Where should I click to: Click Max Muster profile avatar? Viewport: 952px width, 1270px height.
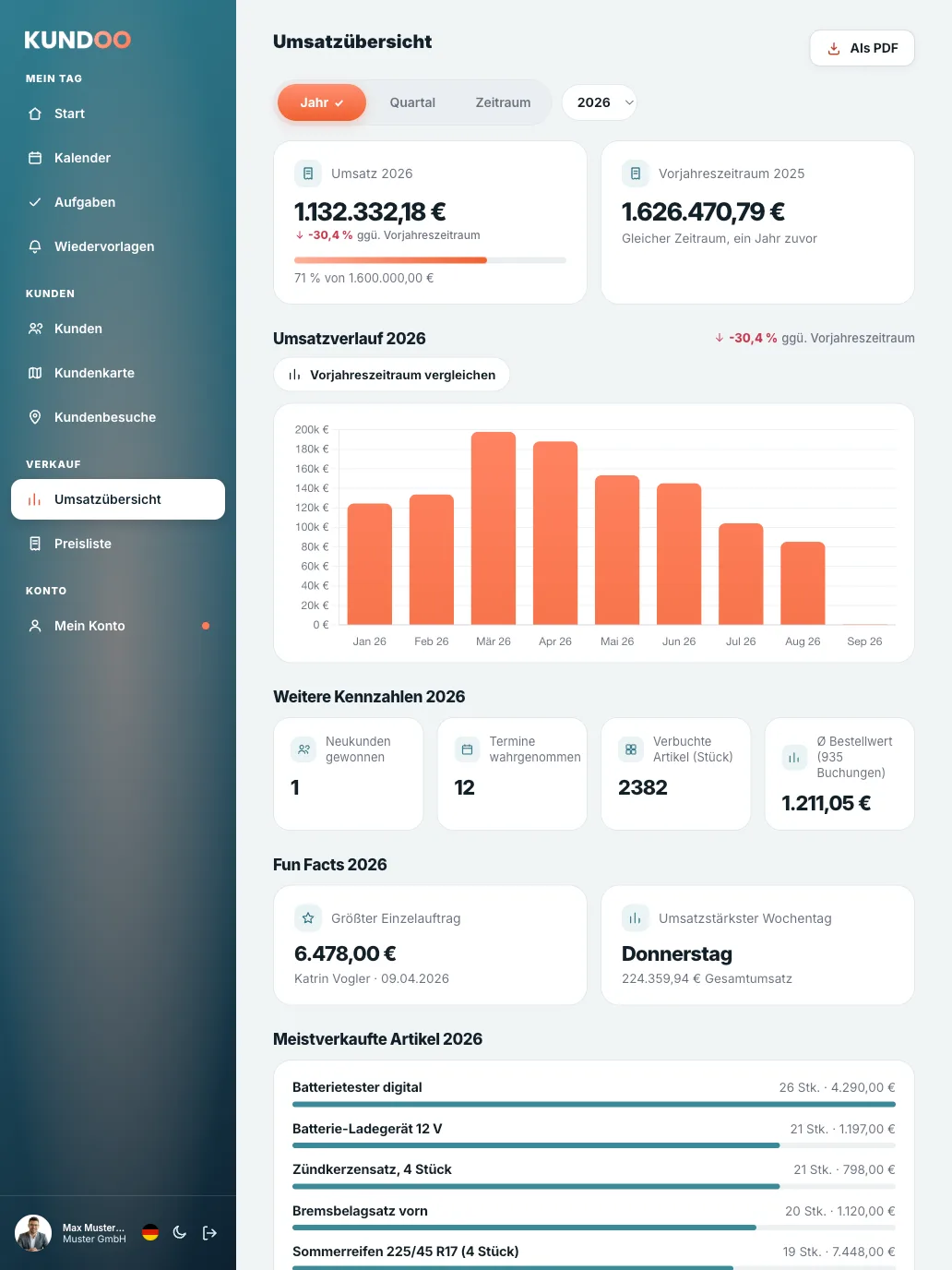[x=33, y=1233]
